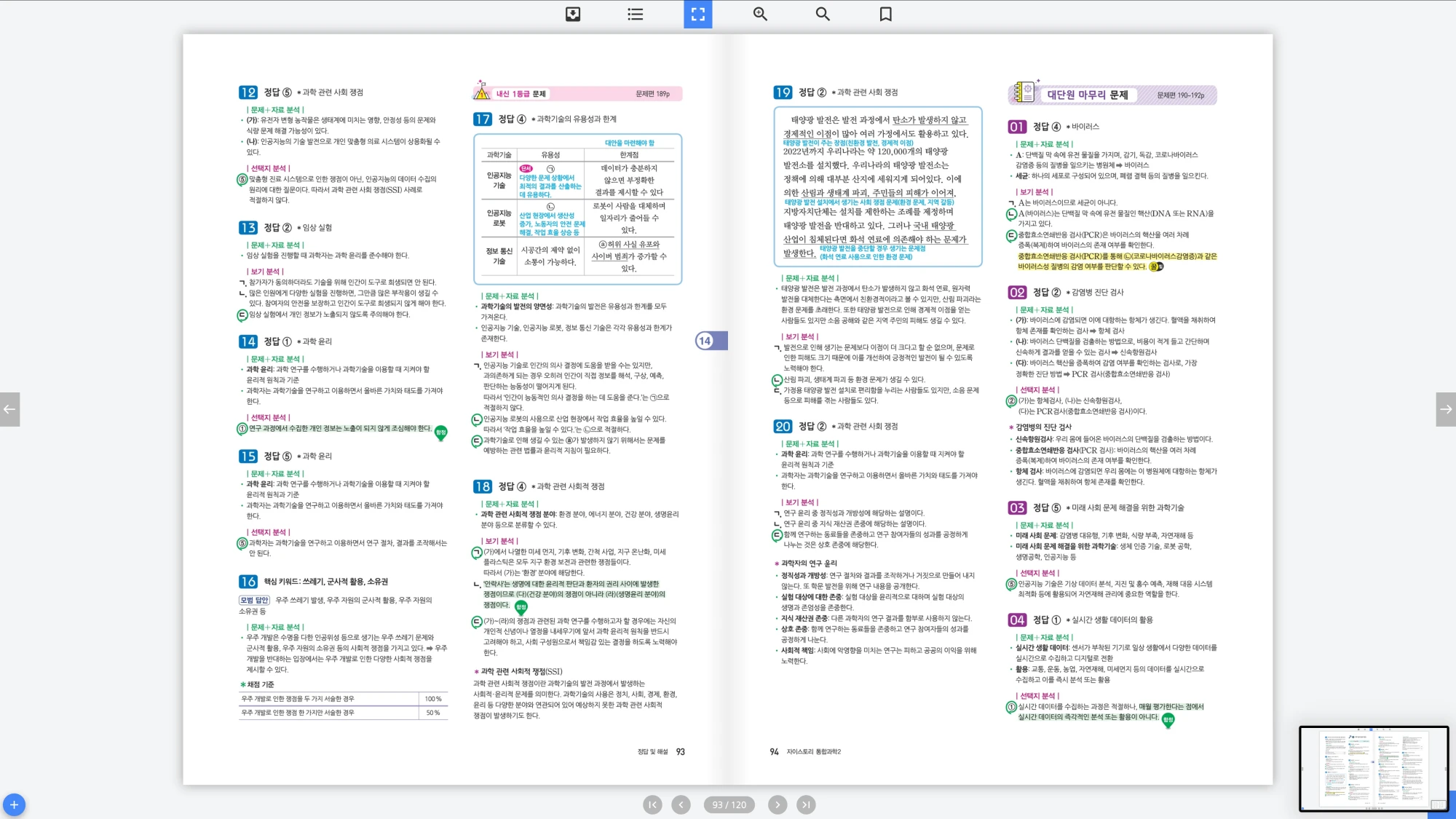Click the left edge page-turn arrow
The width and height of the screenshot is (1456, 819).
(9, 409)
